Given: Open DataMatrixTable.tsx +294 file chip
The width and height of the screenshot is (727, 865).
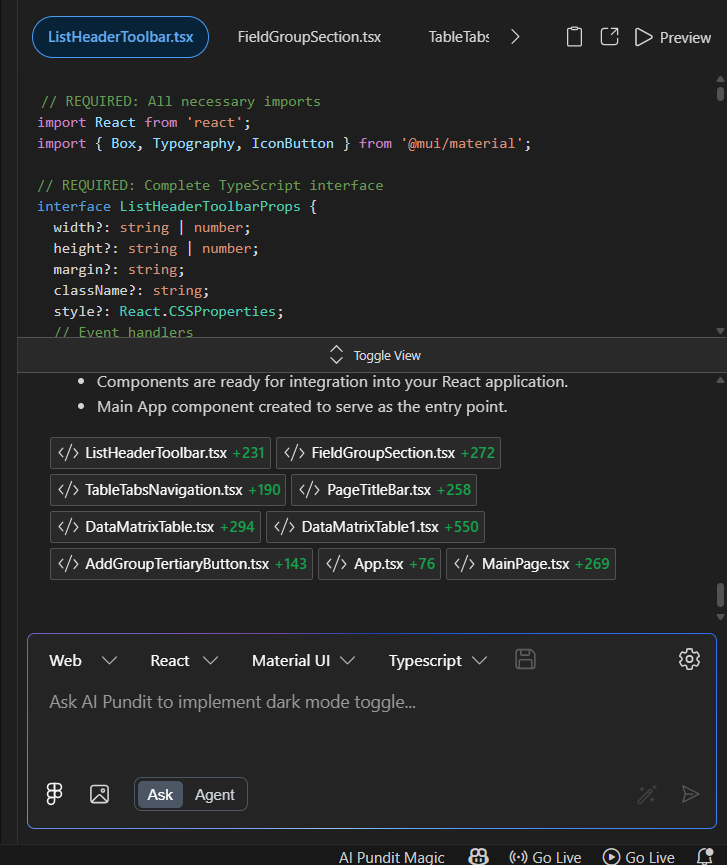Looking at the screenshot, I should click(x=156, y=527).
